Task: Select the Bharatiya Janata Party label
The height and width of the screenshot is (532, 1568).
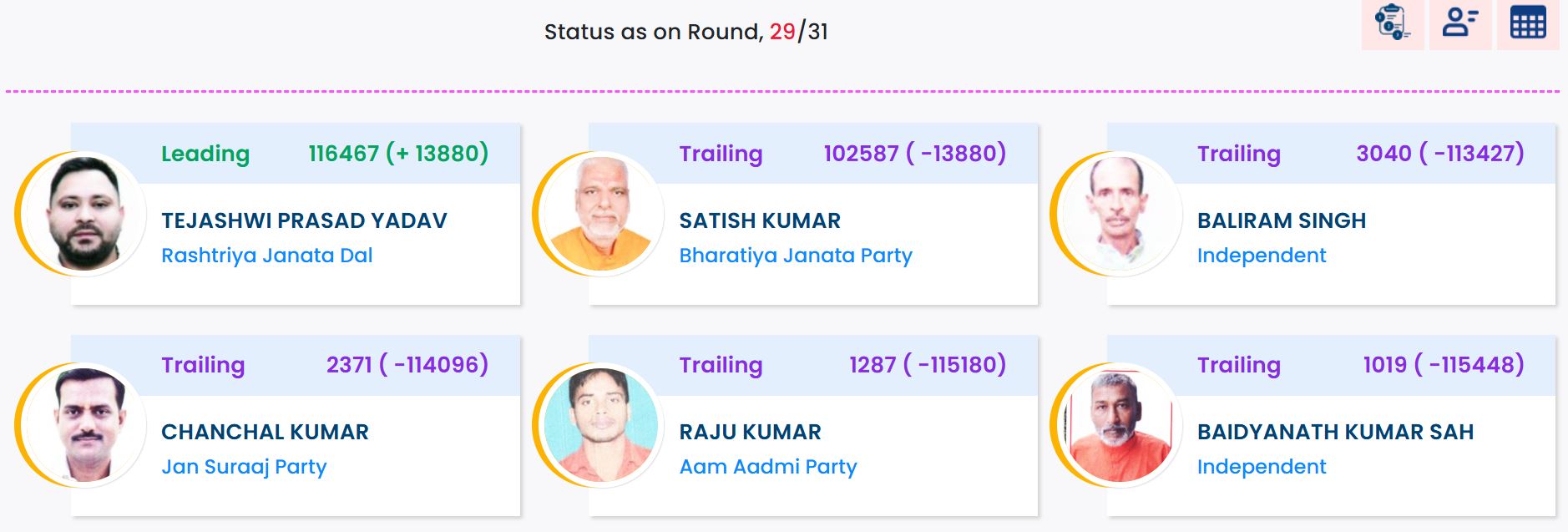Action: pos(796,256)
